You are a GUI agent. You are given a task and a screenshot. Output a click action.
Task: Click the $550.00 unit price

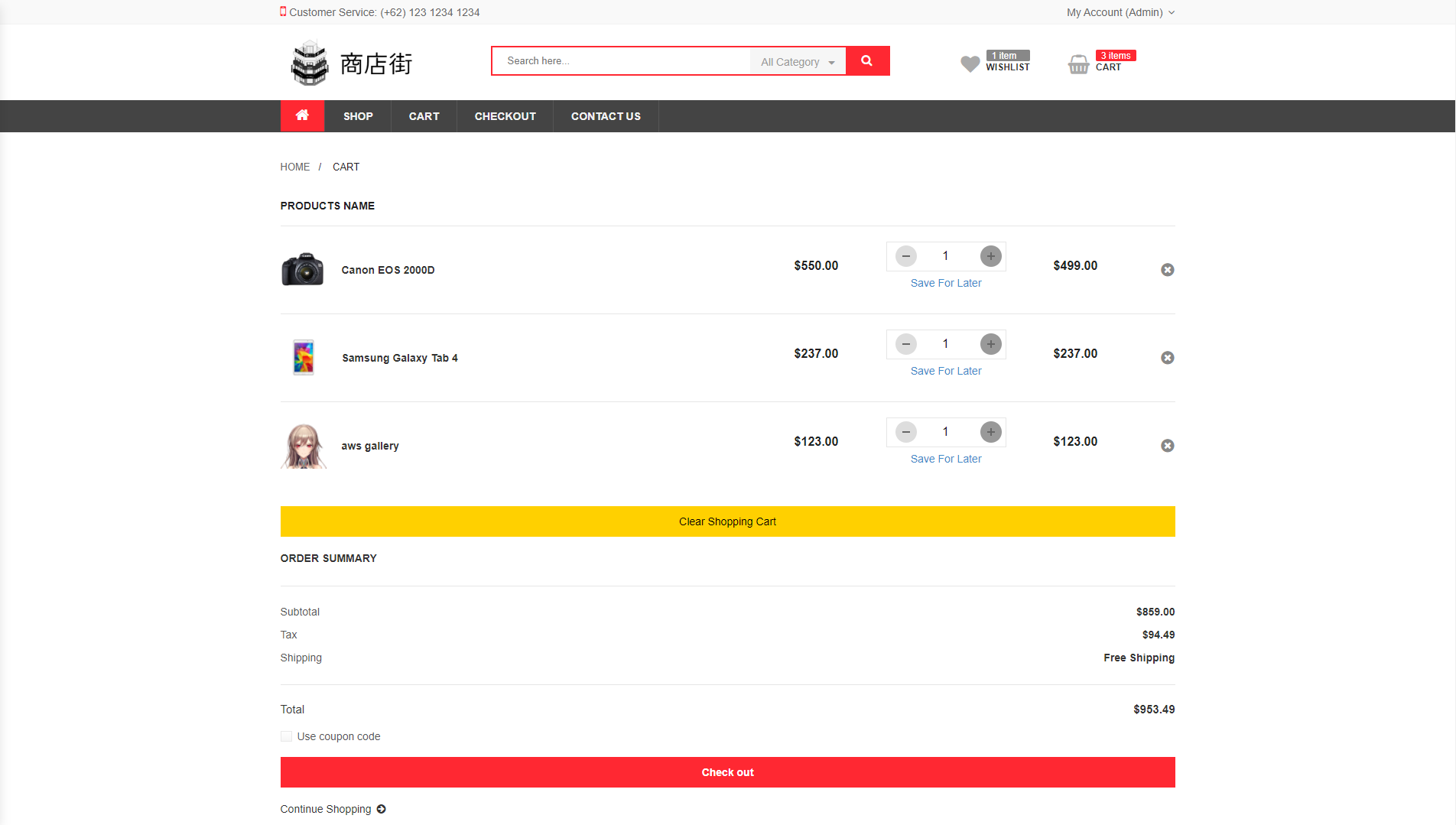(816, 265)
